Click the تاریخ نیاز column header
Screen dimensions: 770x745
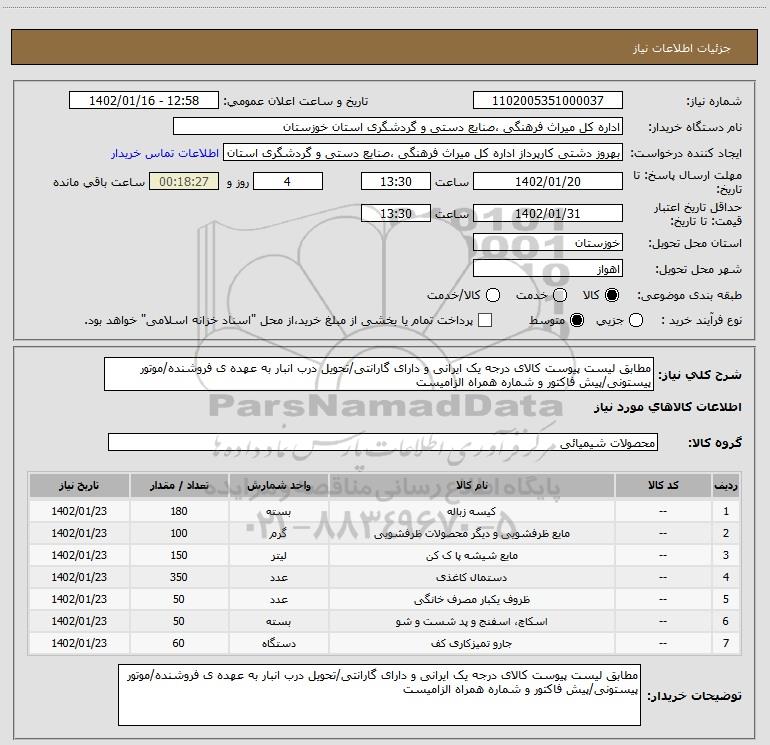click(x=79, y=485)
